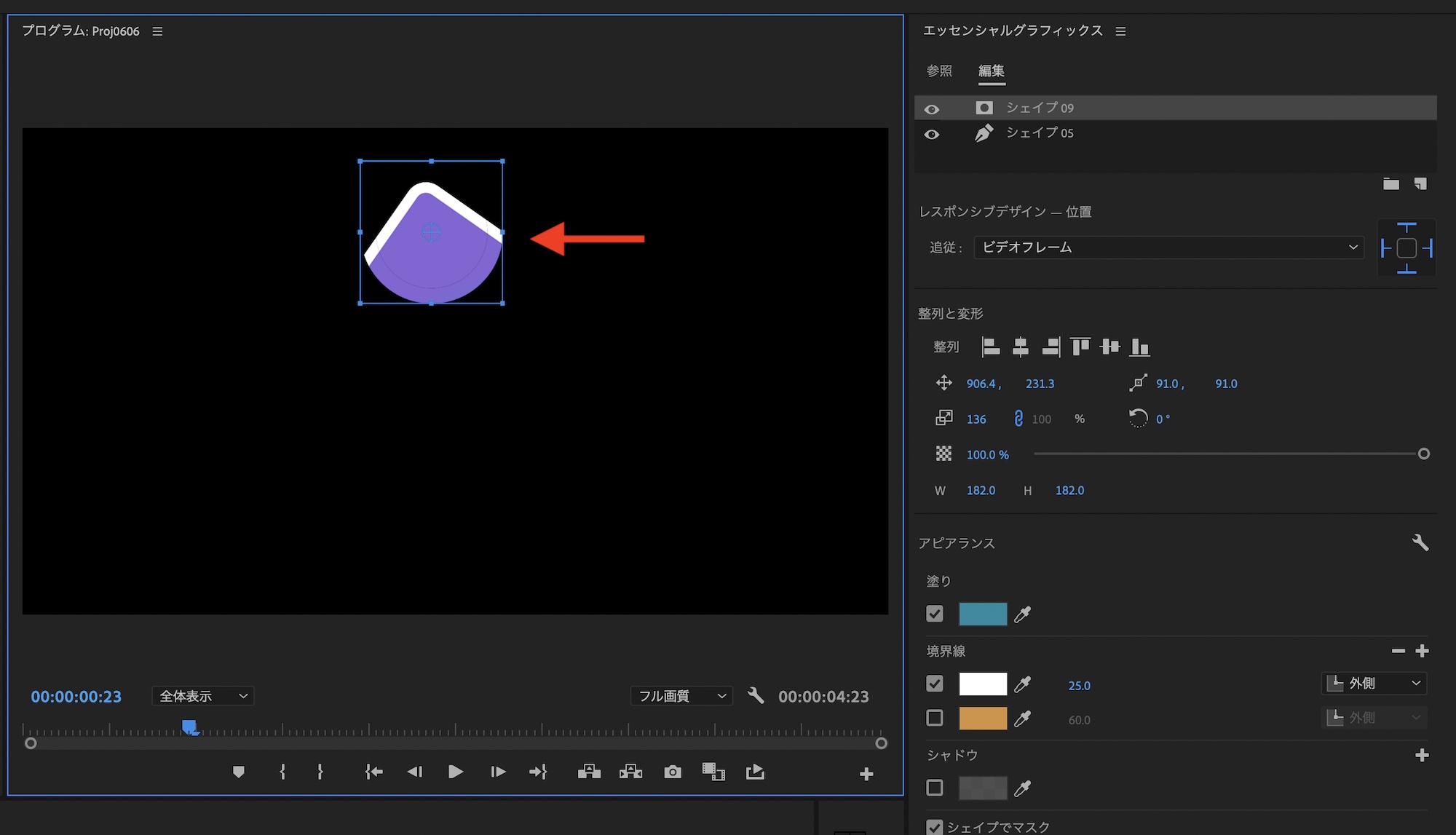Click the align top icon
The width and height of the screenshot is (1456, 835).
(x=1080, y=347)
